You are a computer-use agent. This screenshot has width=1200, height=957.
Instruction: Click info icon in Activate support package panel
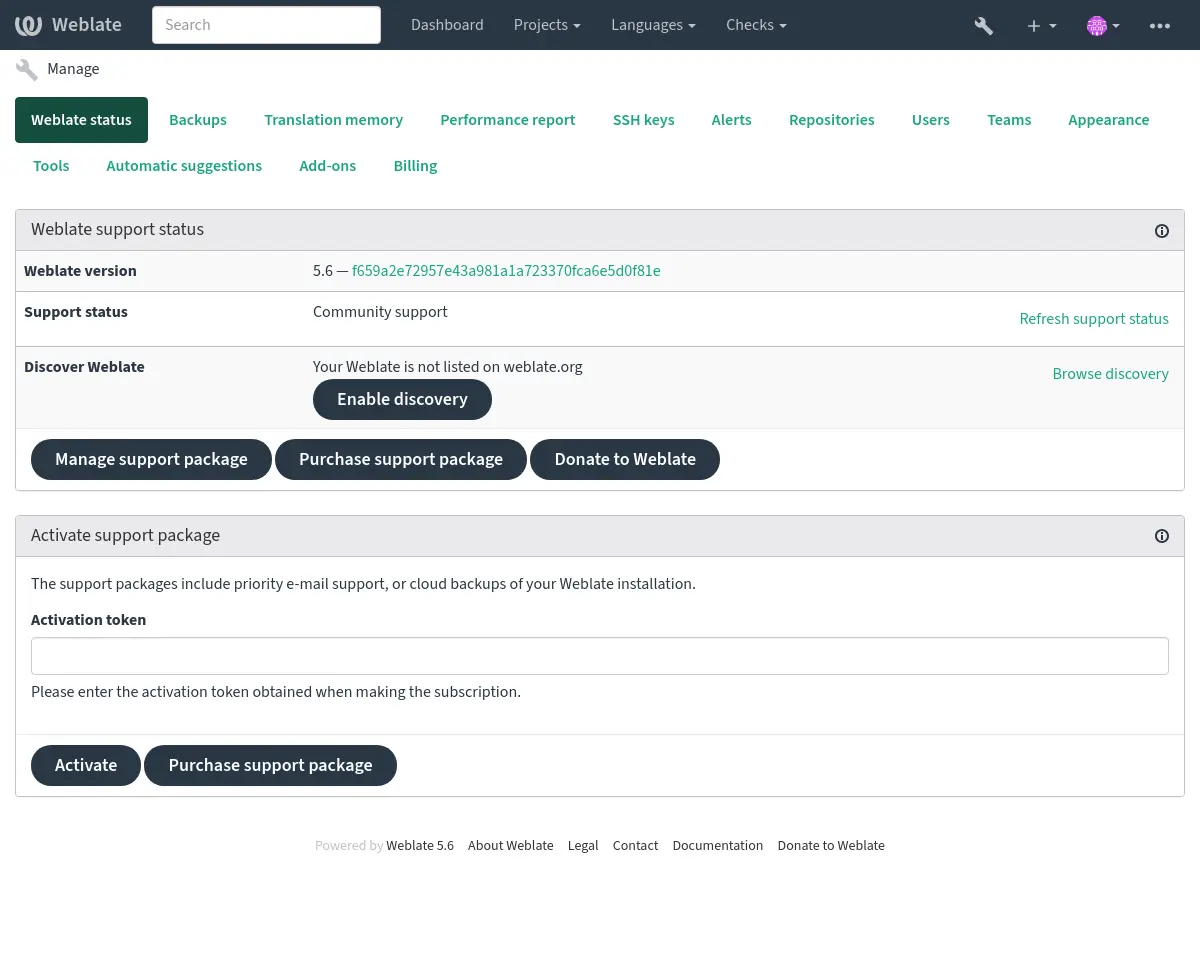(x=1162, y=537)
